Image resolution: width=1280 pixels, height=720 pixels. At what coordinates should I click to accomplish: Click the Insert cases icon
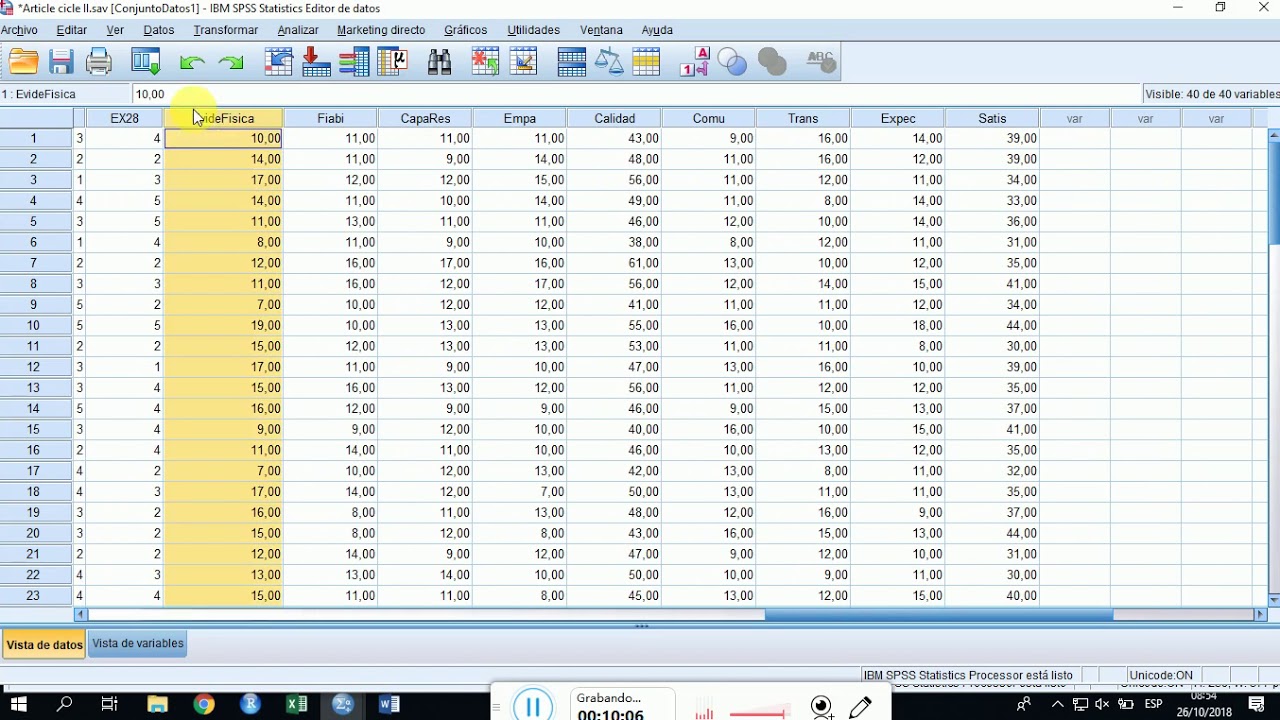[486, 62]
